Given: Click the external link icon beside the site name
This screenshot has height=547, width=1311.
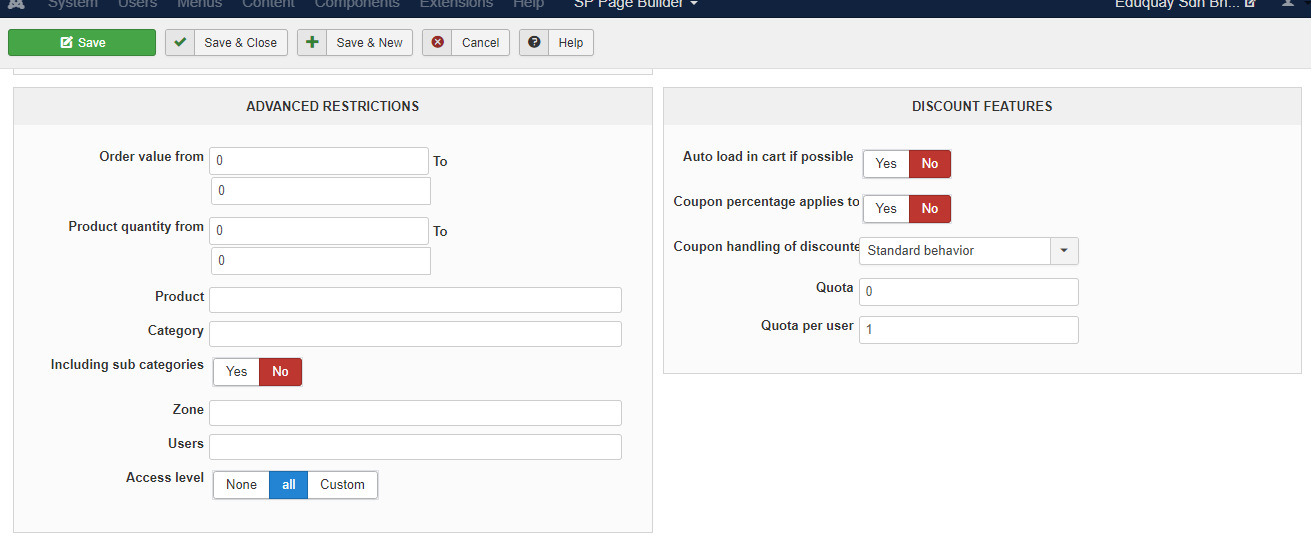Looking at the screenshot, I should pos(1249,4).
